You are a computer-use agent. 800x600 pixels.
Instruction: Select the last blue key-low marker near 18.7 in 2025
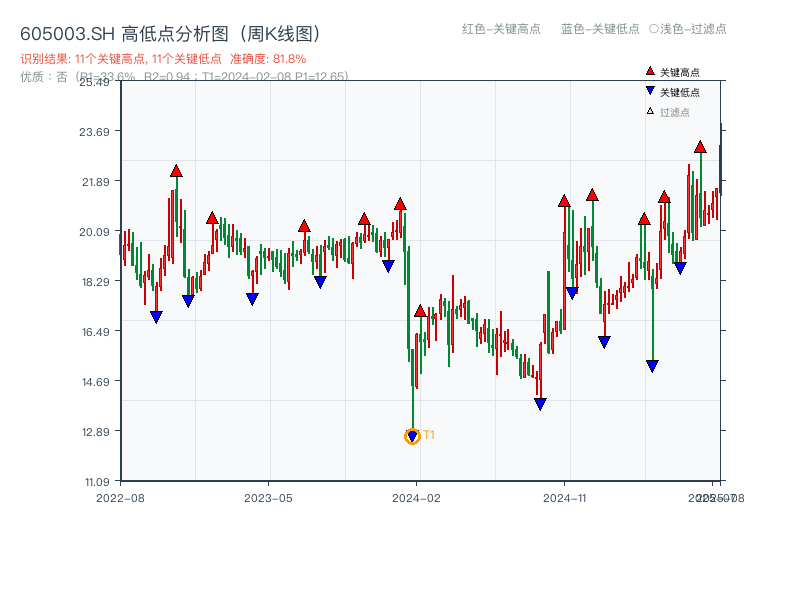tap(680, 268)
